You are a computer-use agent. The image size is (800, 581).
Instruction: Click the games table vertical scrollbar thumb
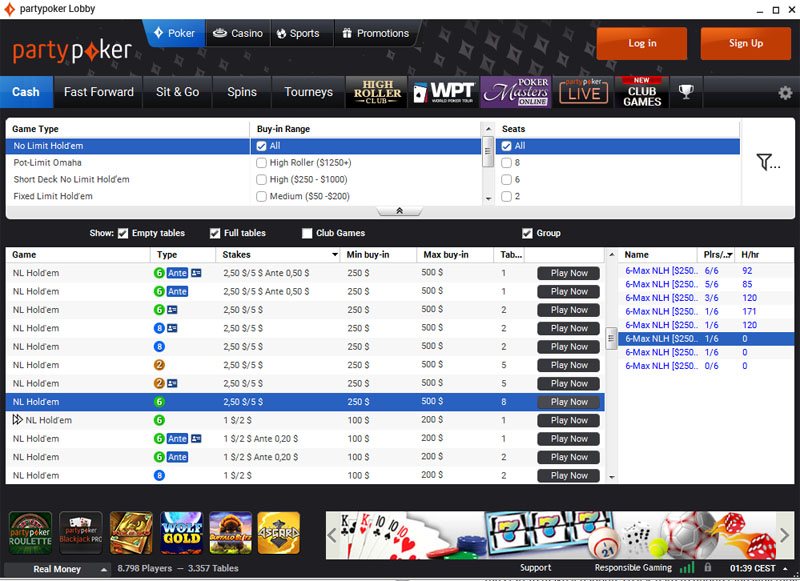(611, 338)
